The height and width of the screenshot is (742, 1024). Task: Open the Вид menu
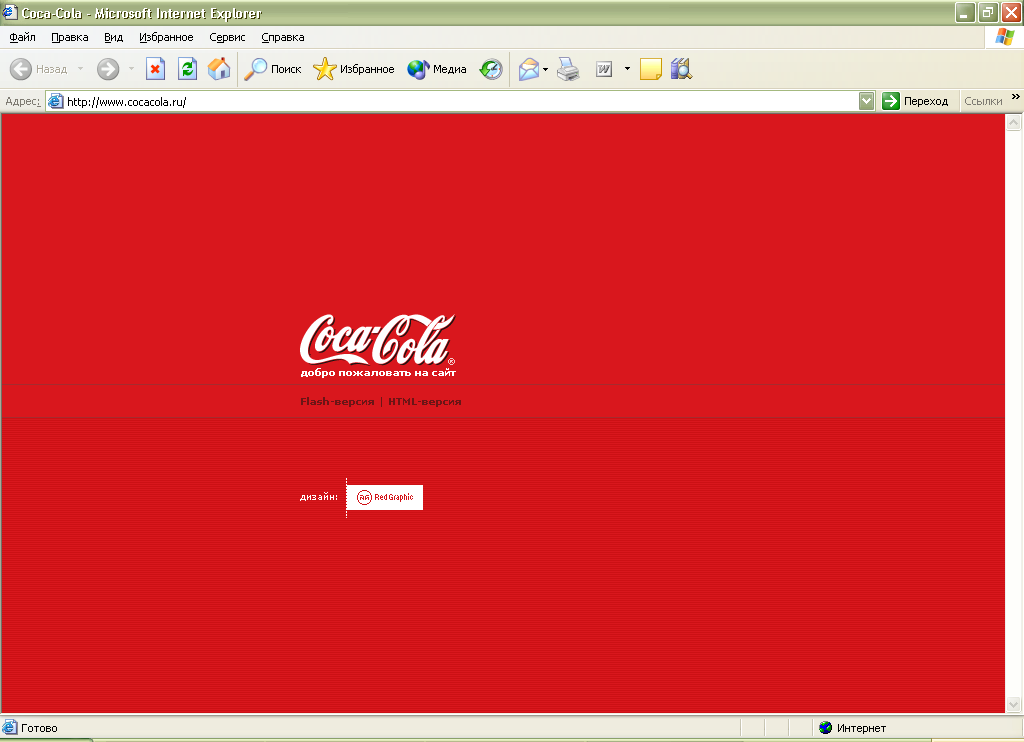click(x=114, y=37)
